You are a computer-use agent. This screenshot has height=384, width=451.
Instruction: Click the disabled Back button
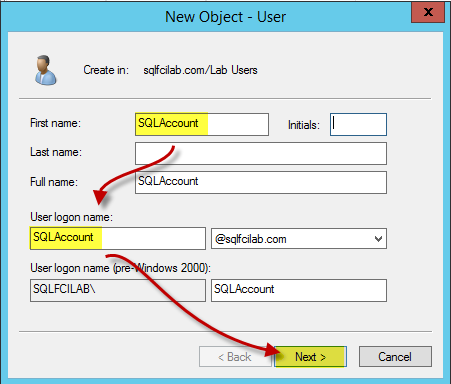pos(235,357)
